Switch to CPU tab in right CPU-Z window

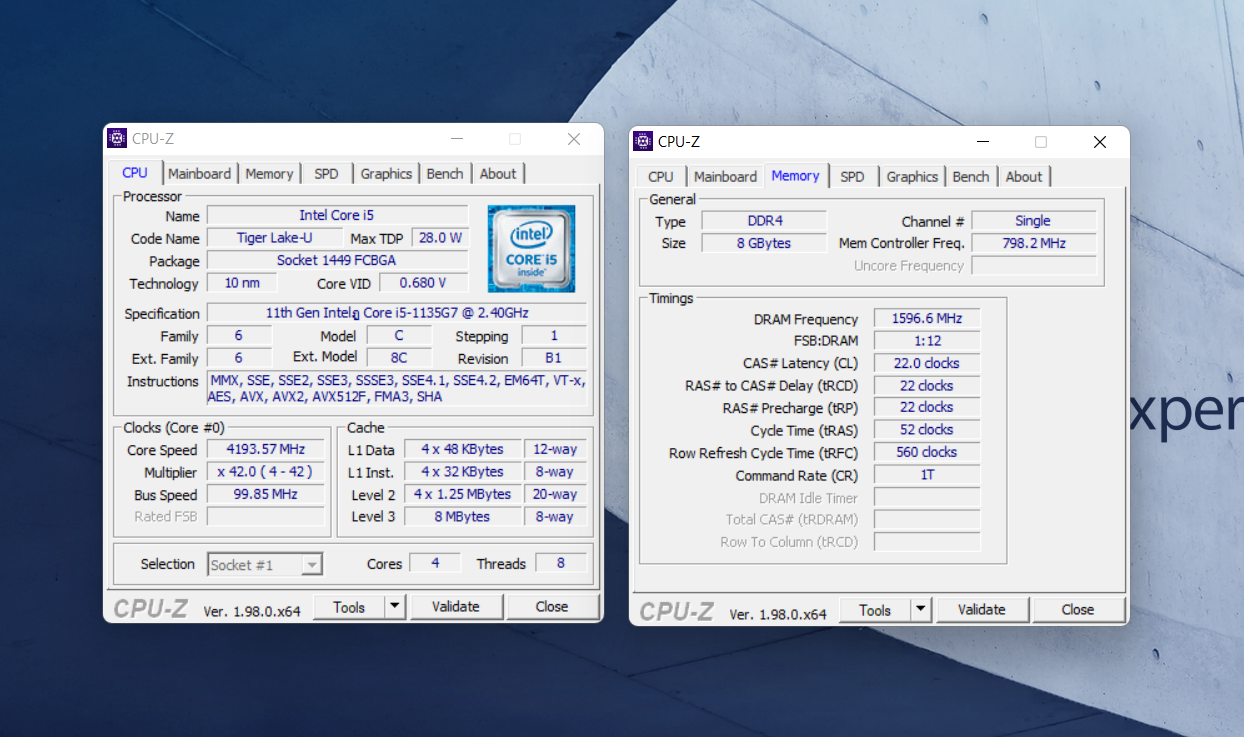click(661, 177)
